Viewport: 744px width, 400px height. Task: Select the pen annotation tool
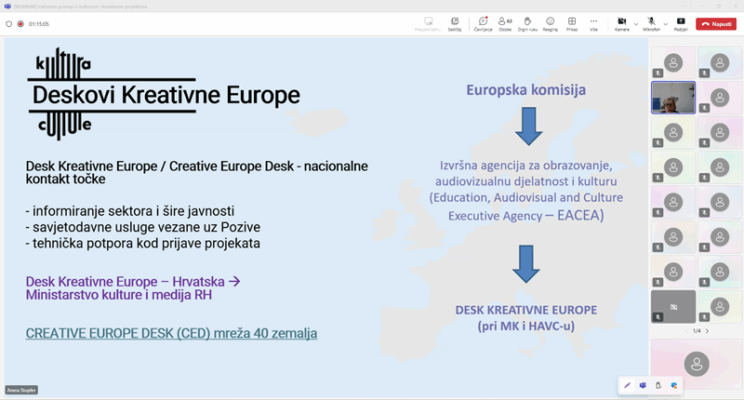tap(627, 384)
